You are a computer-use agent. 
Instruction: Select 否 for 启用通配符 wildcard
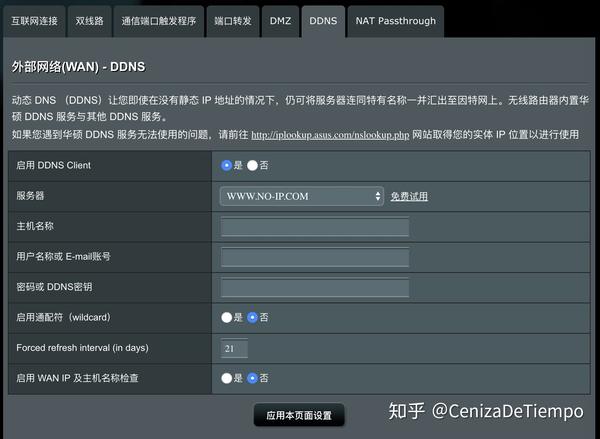[x=253, y=317]
